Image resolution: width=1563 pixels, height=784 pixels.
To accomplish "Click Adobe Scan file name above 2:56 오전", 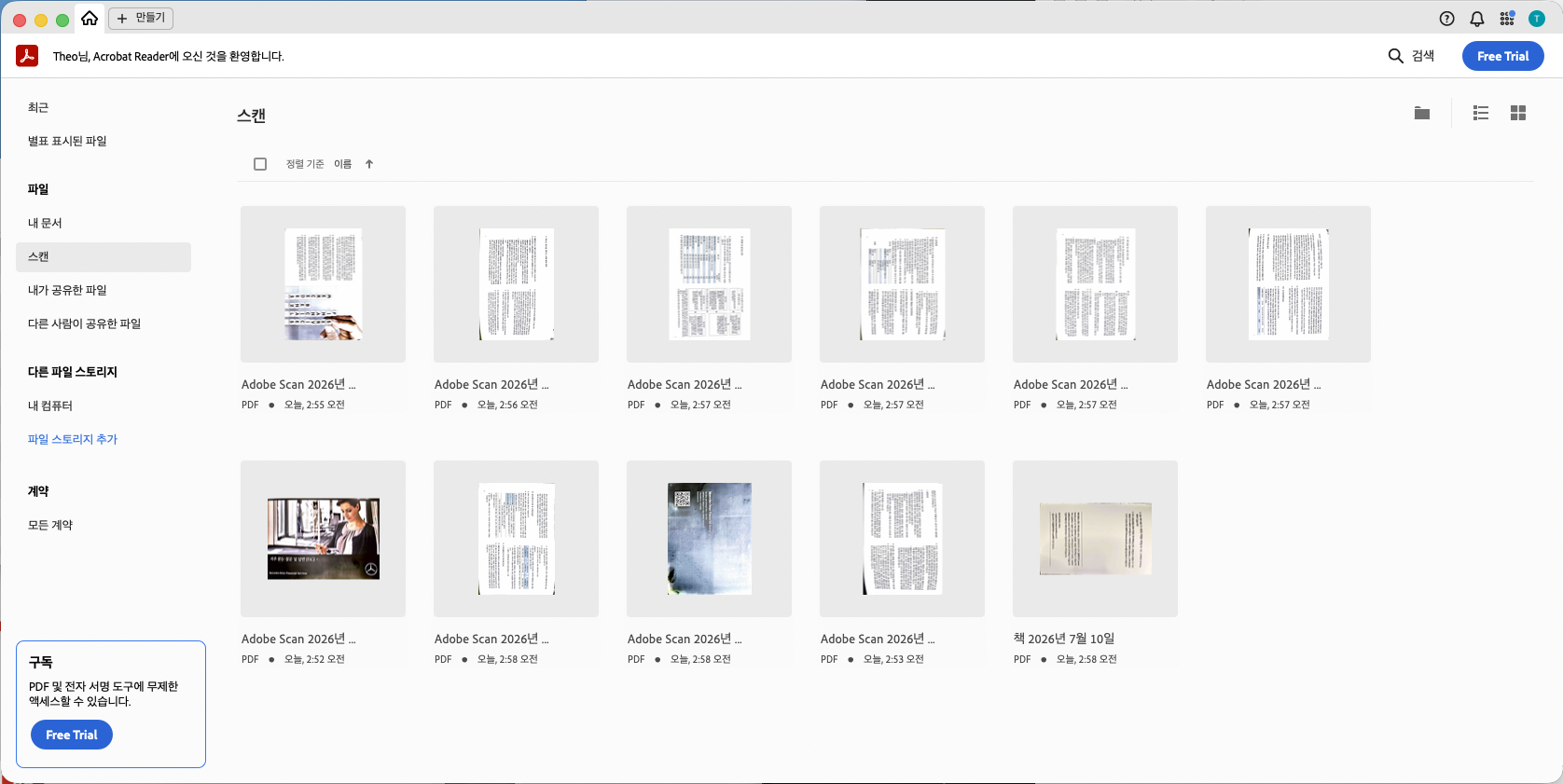I will [491, 384].
